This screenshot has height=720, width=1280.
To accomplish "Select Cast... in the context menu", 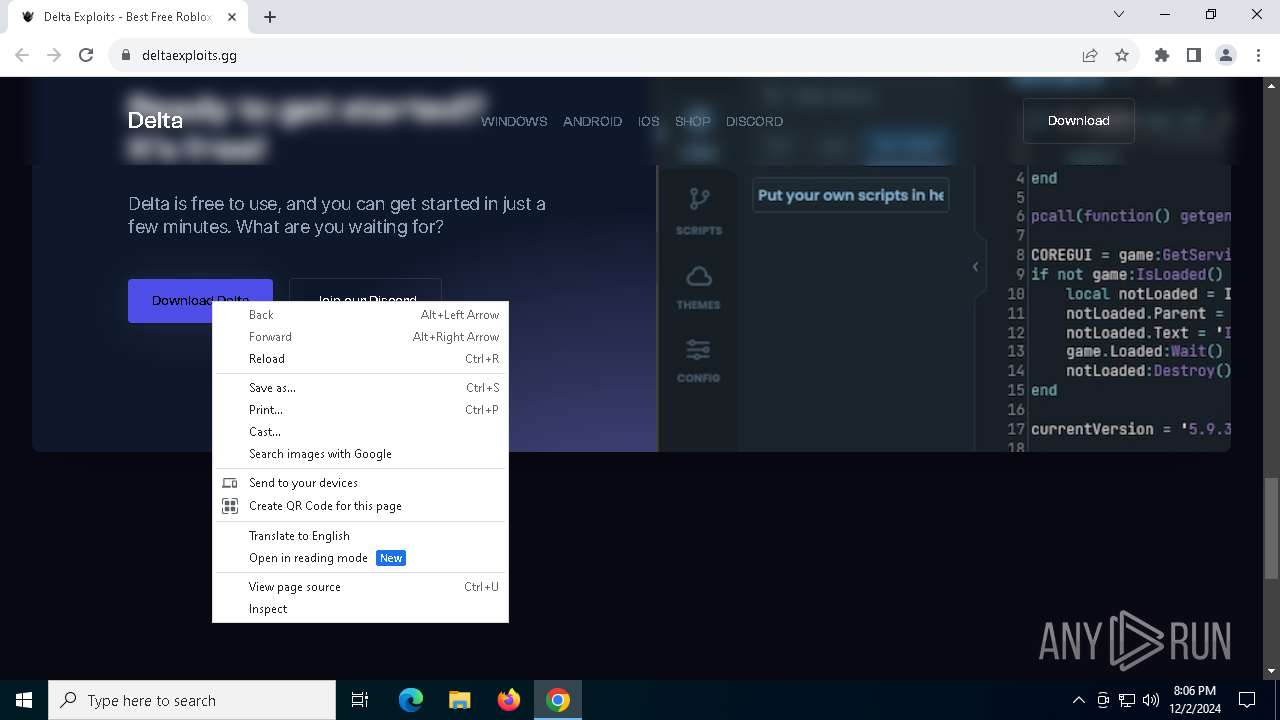I will (360, 432).
